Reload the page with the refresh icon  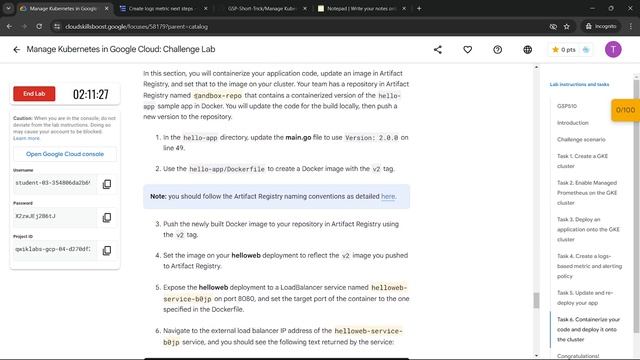coord(39,27)
